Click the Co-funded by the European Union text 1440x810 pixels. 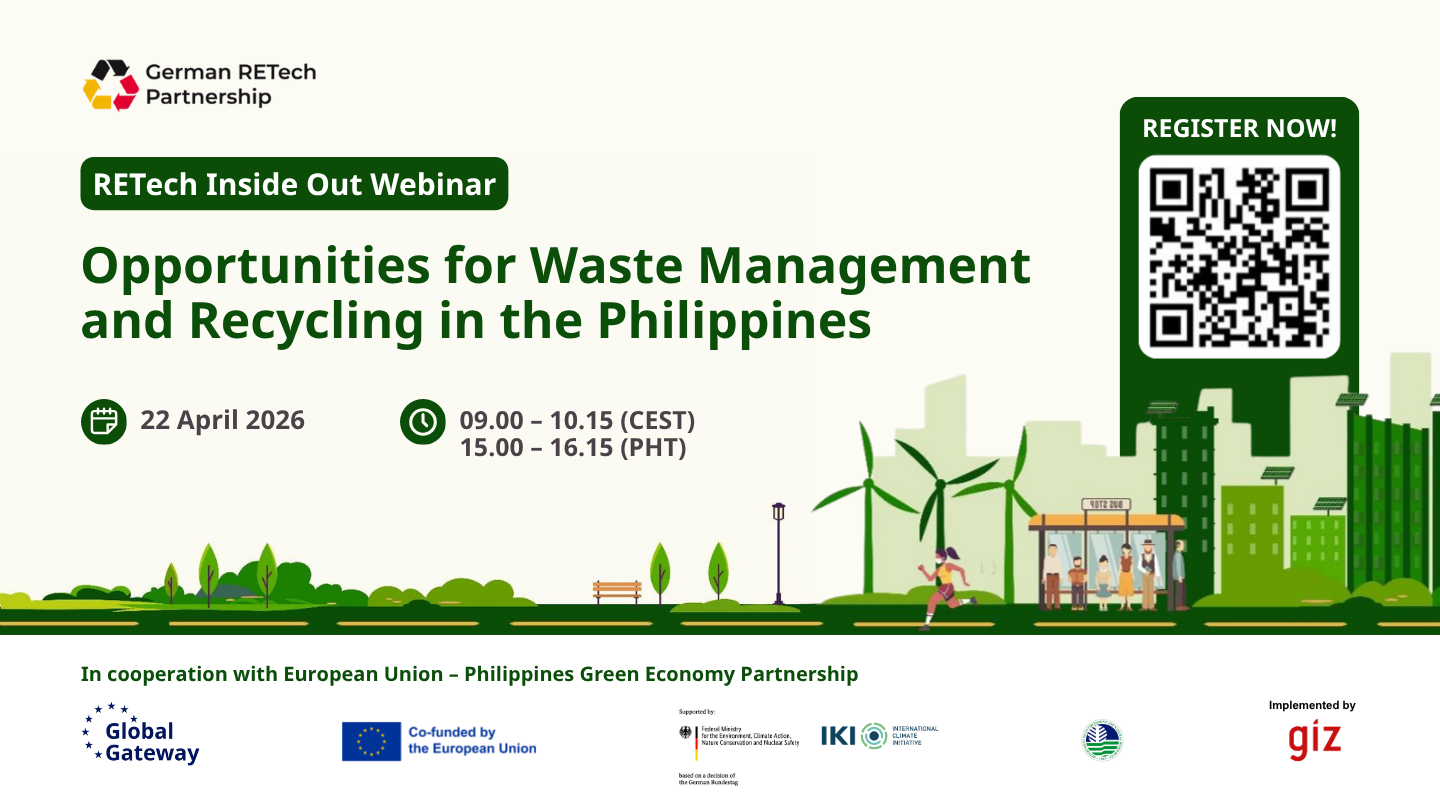(x=472, y=740)
